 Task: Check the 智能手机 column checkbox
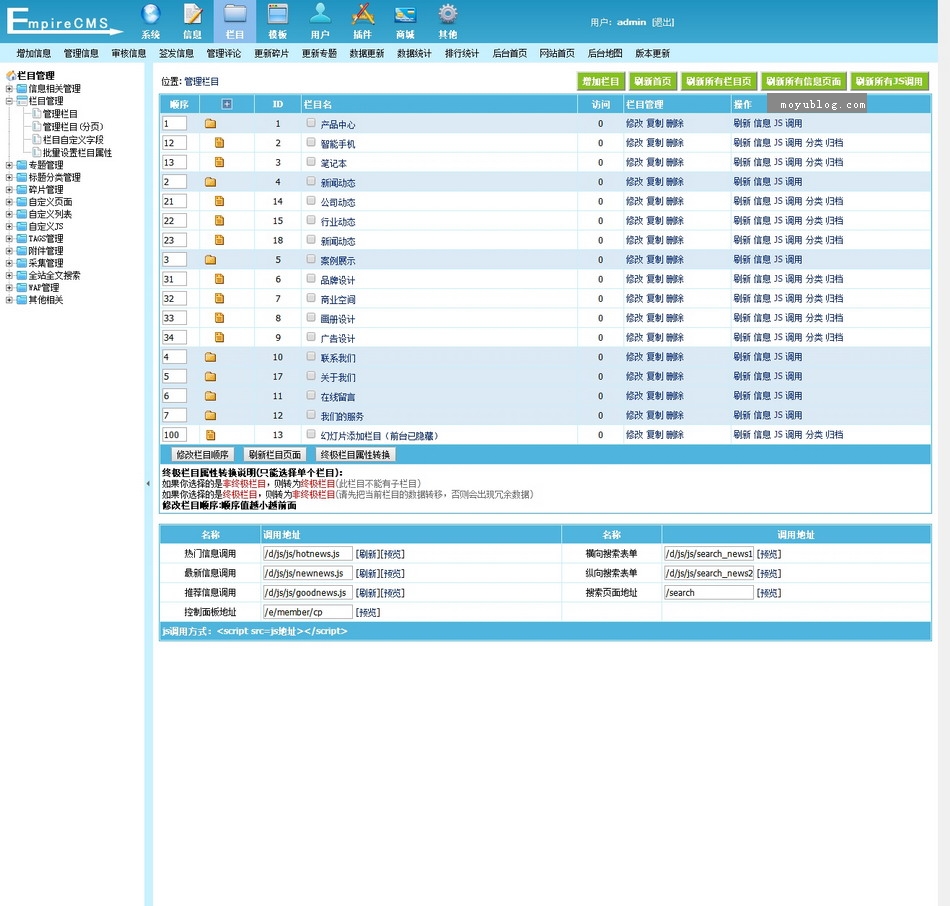pyautogui.click(x=311, y=142)
